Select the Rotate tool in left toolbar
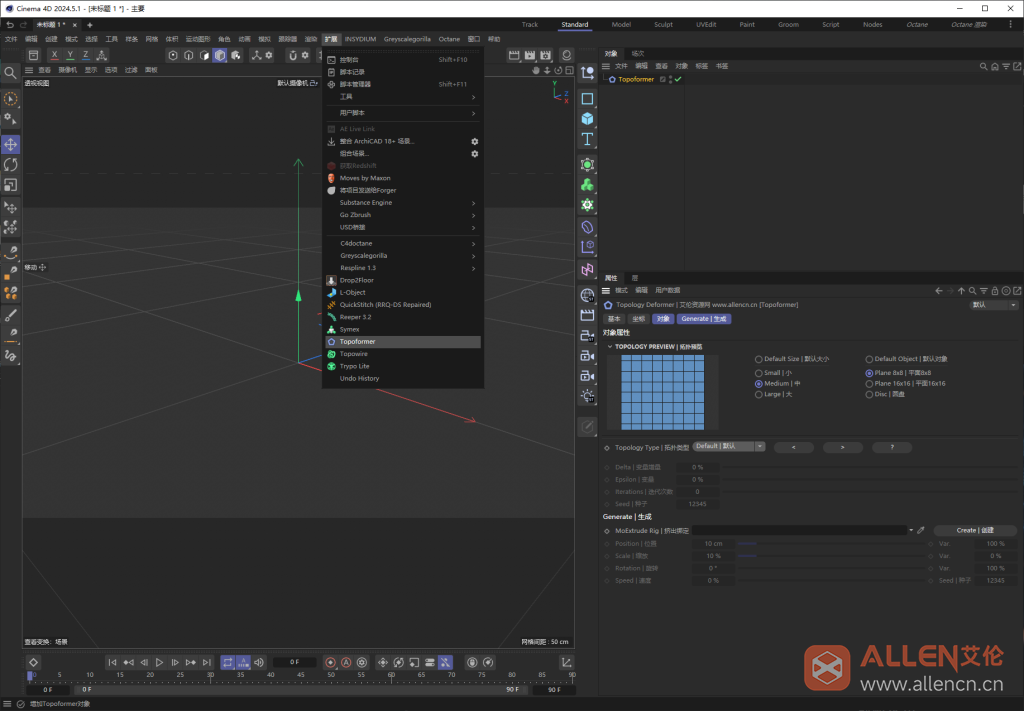 (x=10, y=165)
